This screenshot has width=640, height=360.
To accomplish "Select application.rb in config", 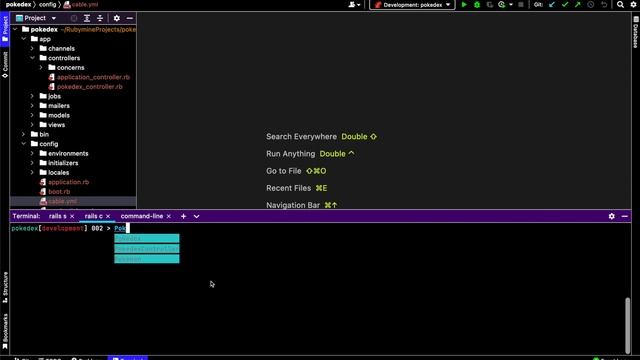I will point(68,182).
